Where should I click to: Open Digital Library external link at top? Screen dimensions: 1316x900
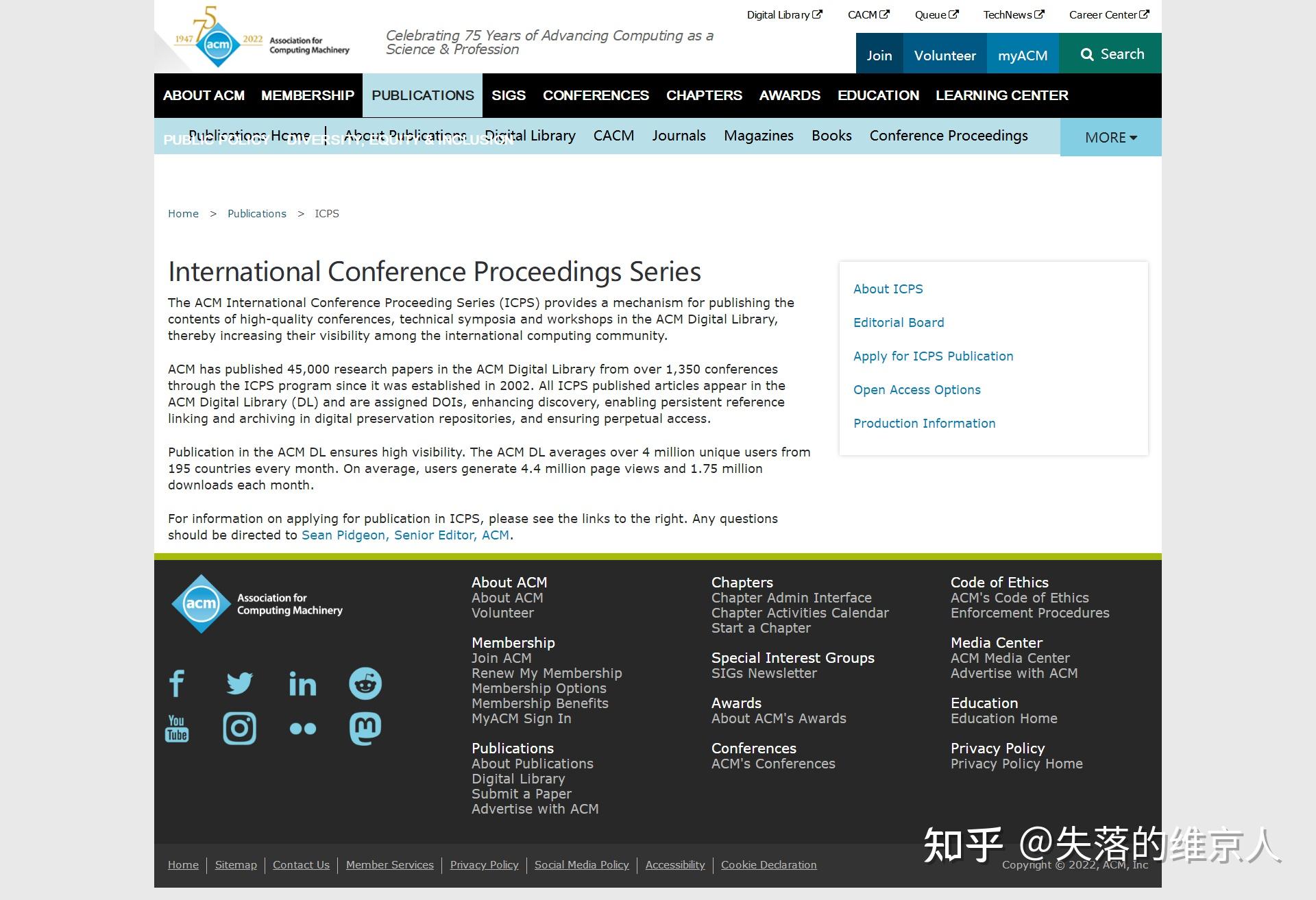(x=783, y=14)
